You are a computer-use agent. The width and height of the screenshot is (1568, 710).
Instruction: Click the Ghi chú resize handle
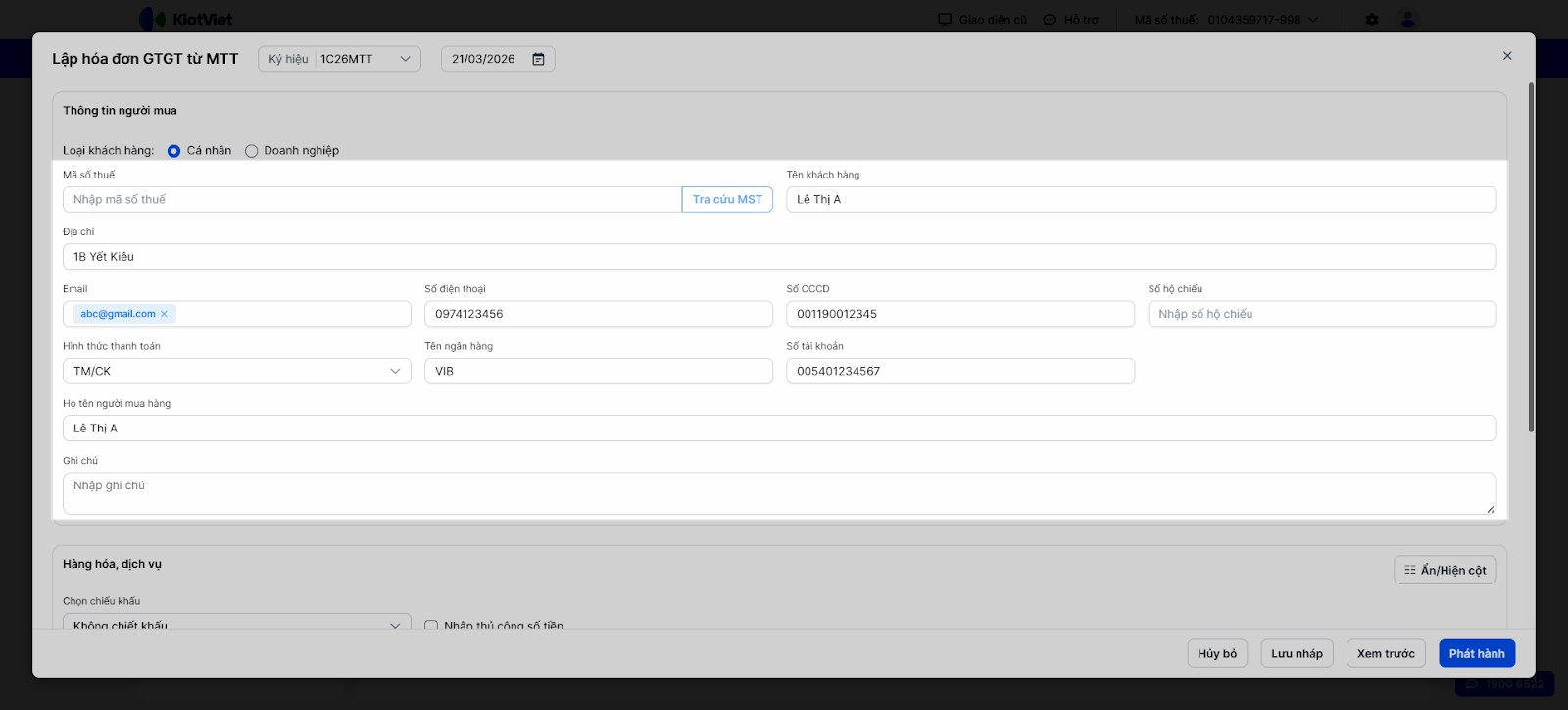1491,508
